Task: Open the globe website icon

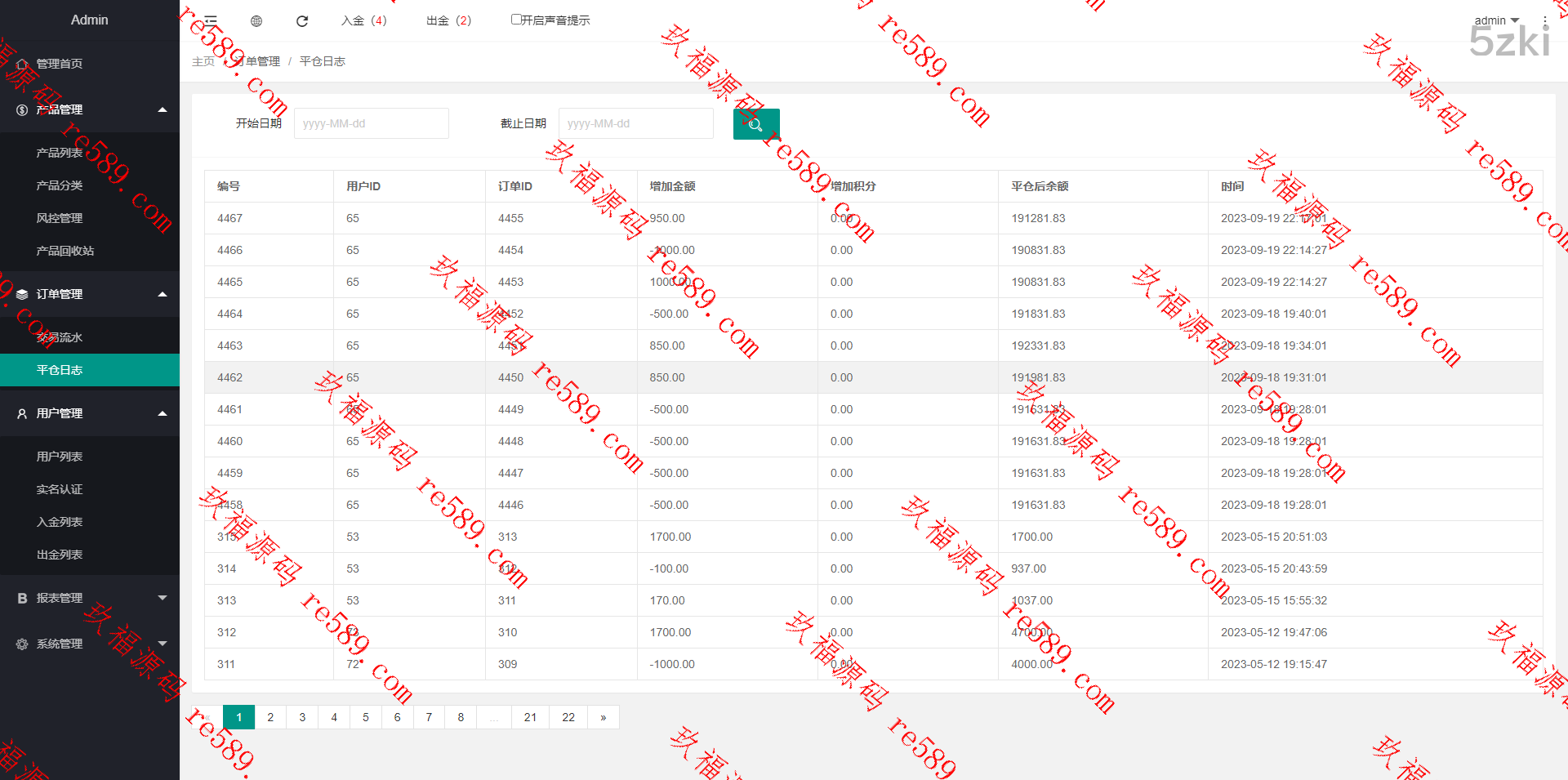Action: point(256,20)
